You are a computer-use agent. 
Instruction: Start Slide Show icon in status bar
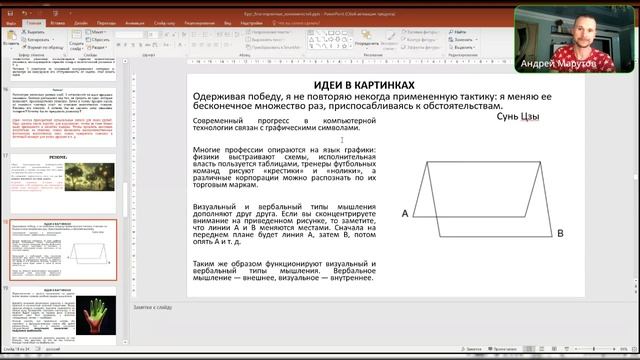pyautogui.click(x=566, y=349)
